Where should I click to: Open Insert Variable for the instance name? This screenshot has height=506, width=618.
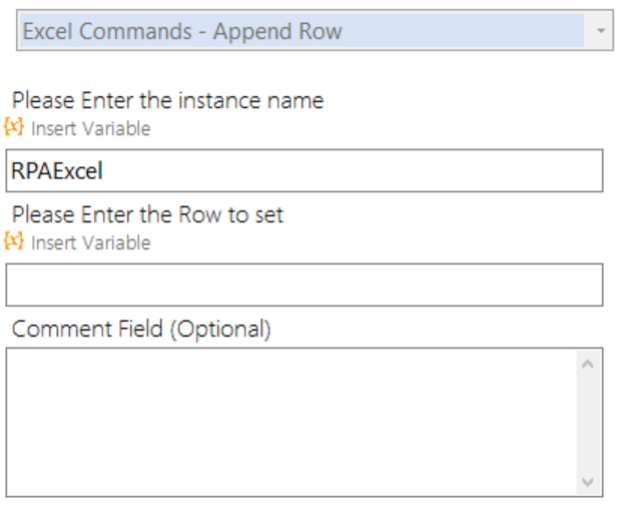coord(91,128)
